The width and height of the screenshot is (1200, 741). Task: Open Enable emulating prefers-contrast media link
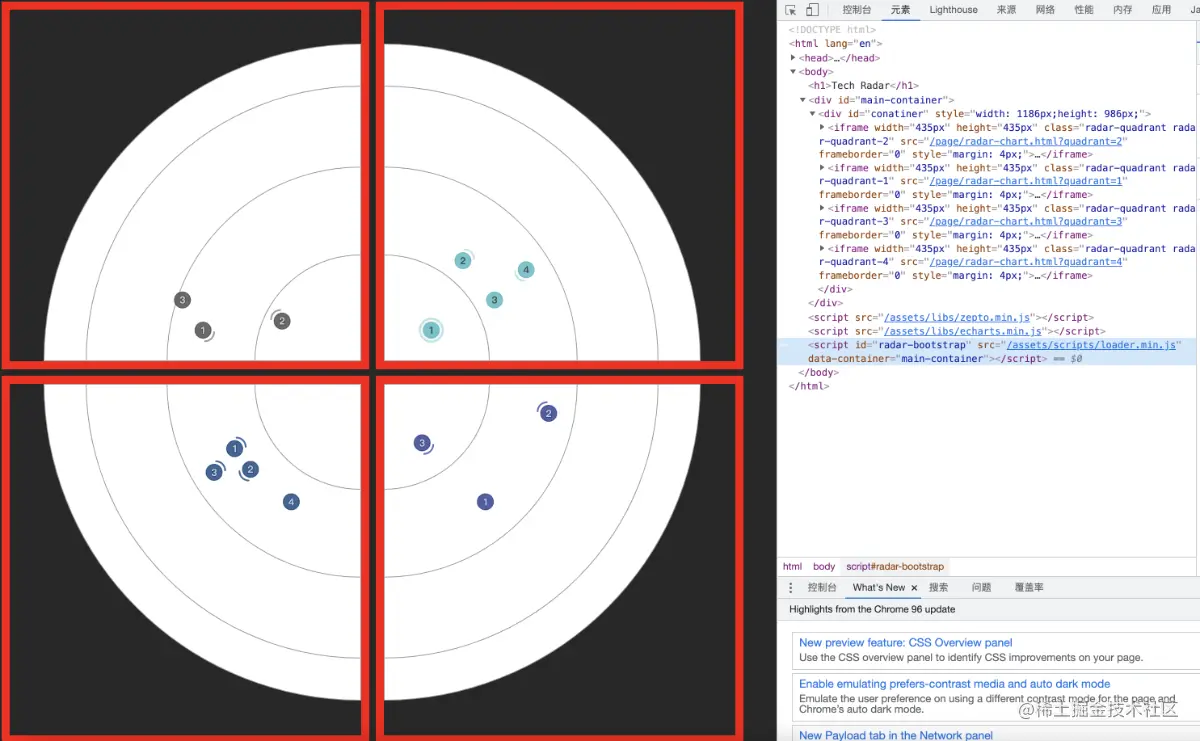click(954, 684)
